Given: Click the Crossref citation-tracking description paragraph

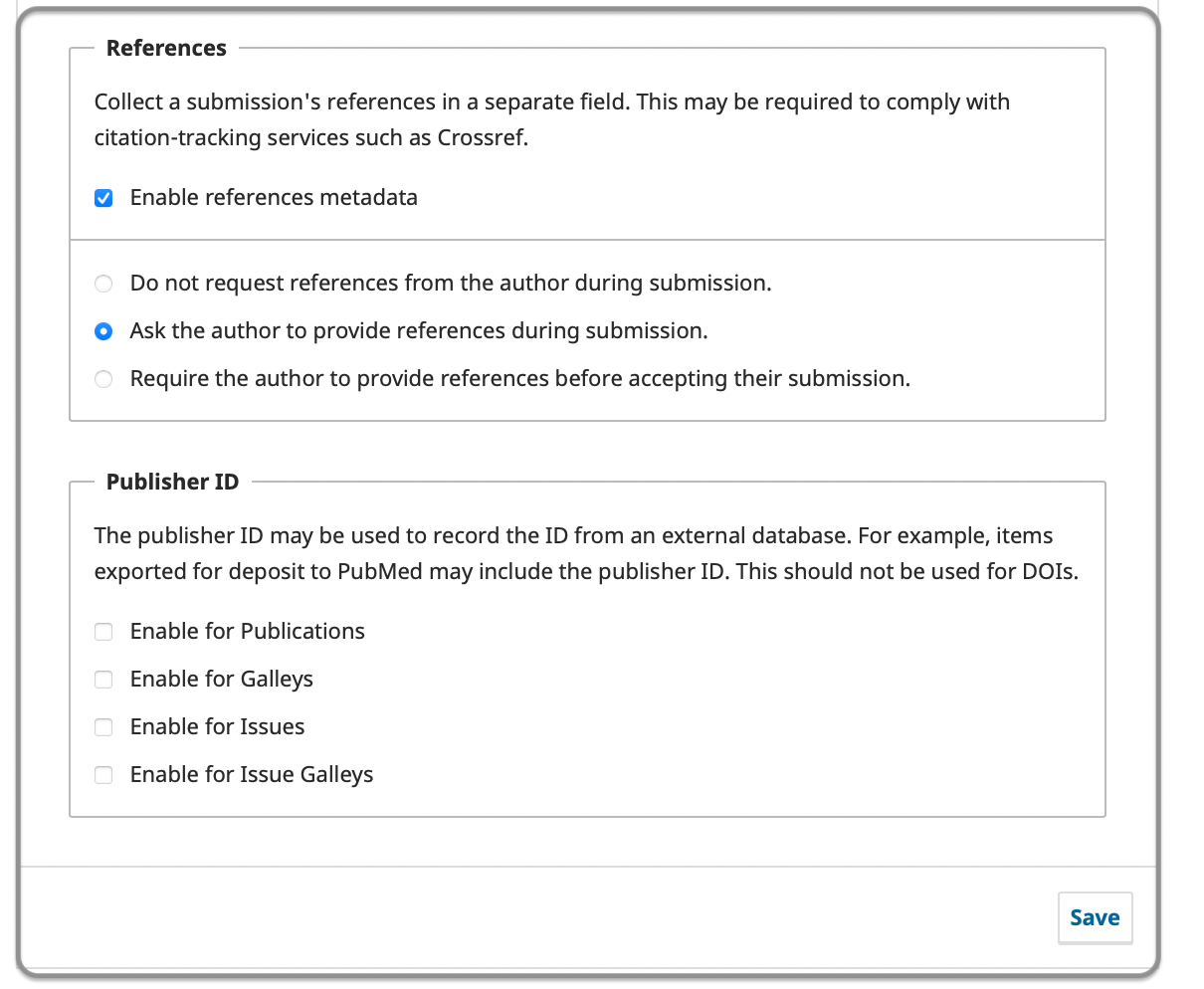Looking at the screenshot, I should click(551, 119).
